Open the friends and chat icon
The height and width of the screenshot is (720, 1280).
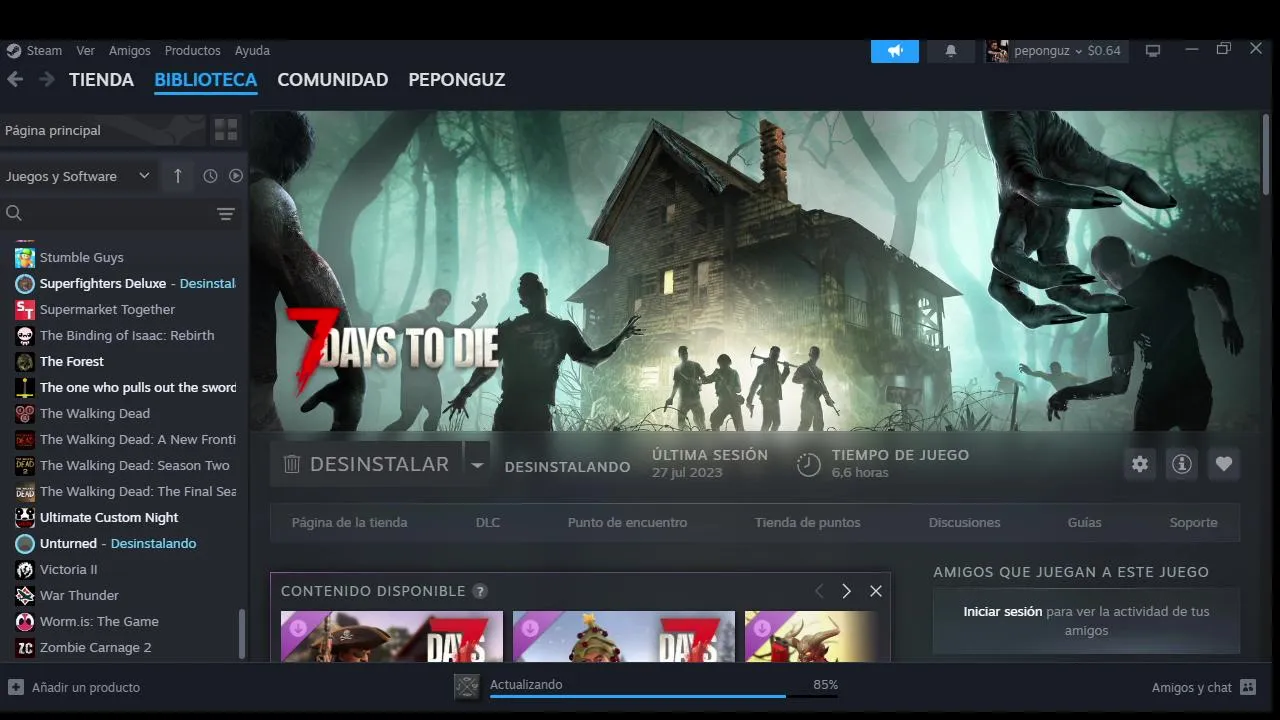click(1248, 687)
